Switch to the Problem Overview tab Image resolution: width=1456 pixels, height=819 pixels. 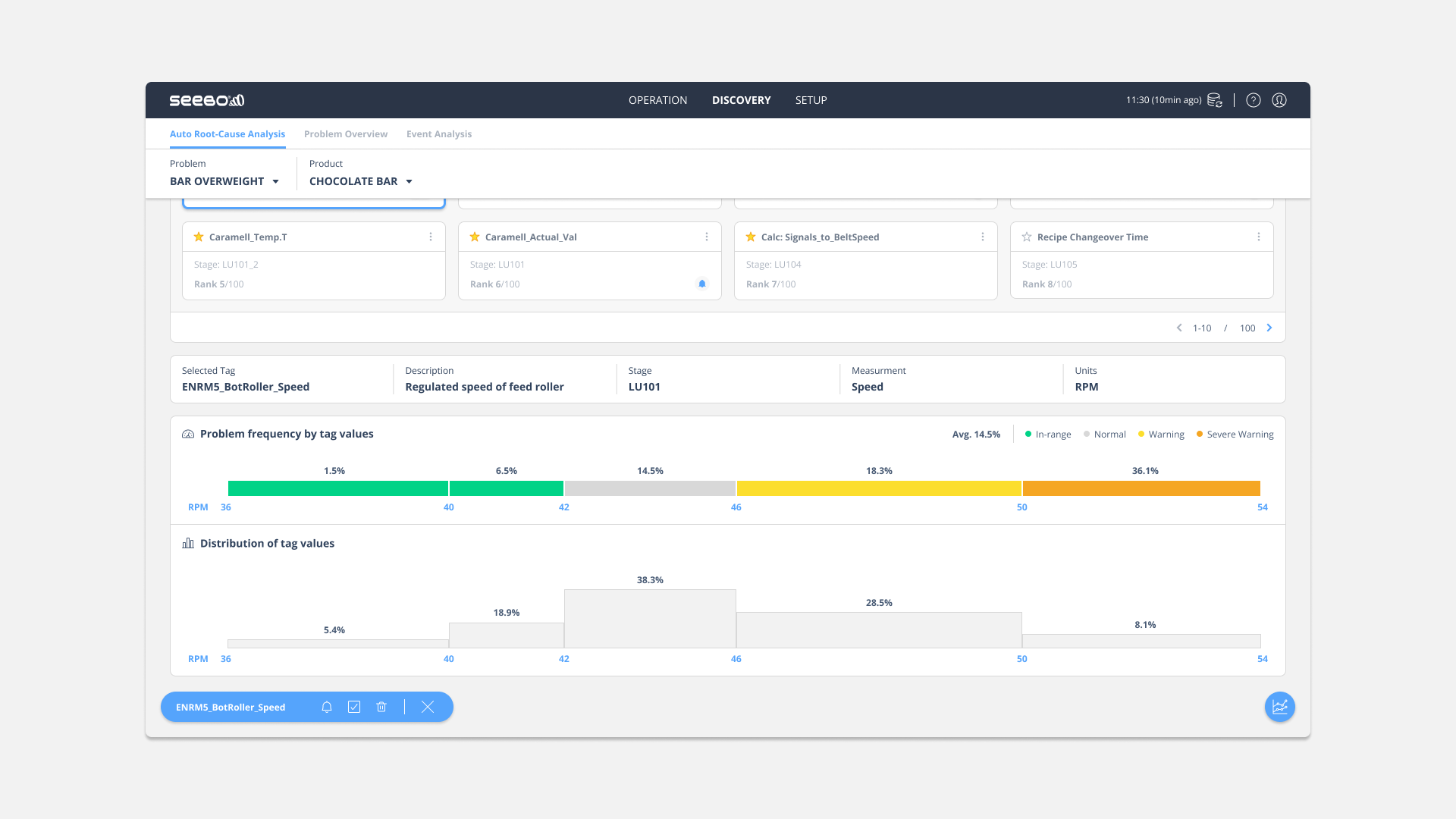point(346,134)
